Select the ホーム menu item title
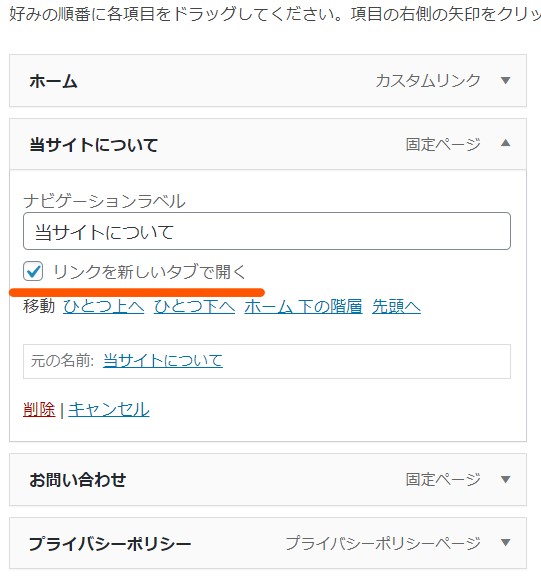541x587 pixels. [x=54, y=81]
